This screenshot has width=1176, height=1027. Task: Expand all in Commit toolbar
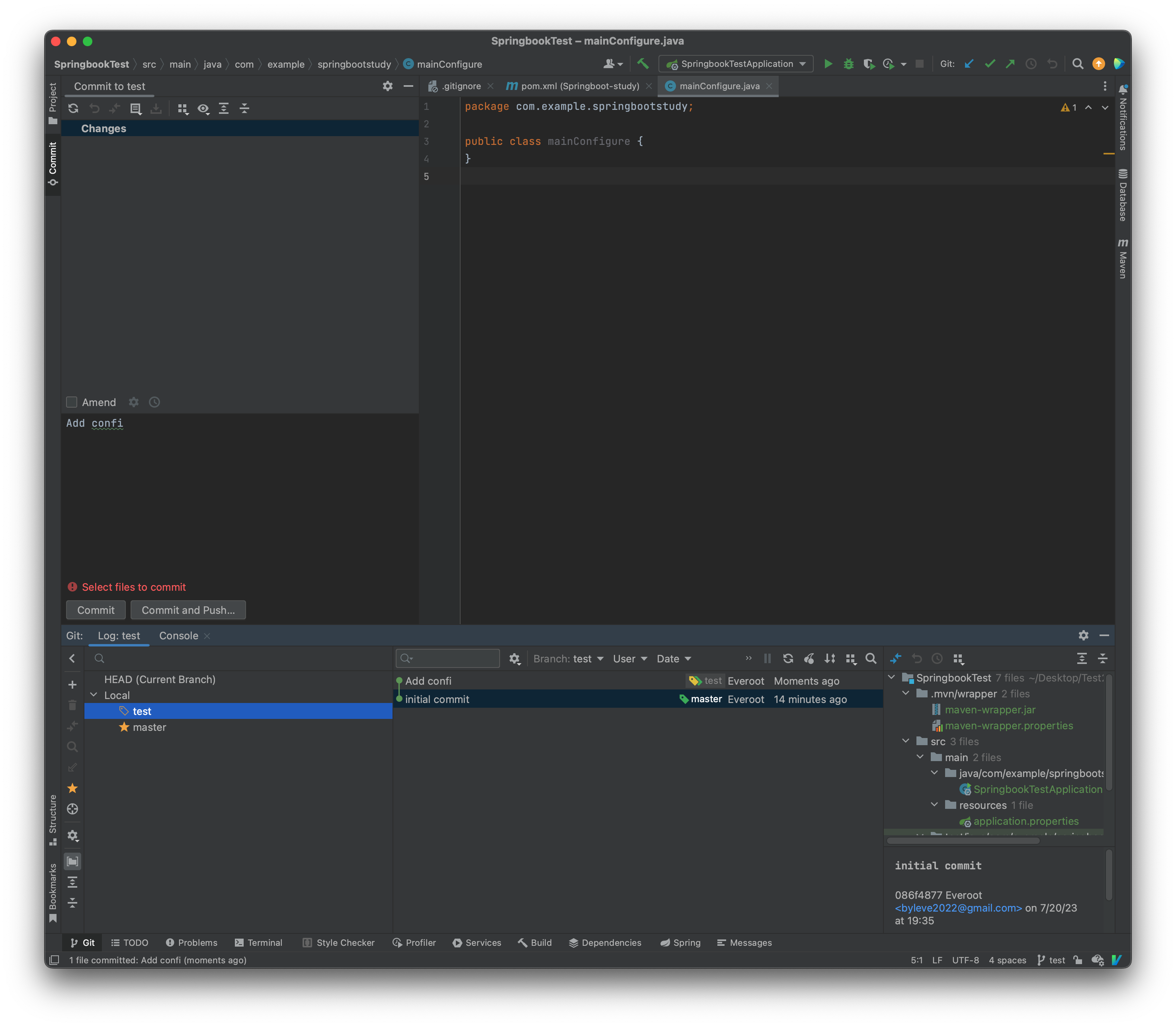(223, 108)
